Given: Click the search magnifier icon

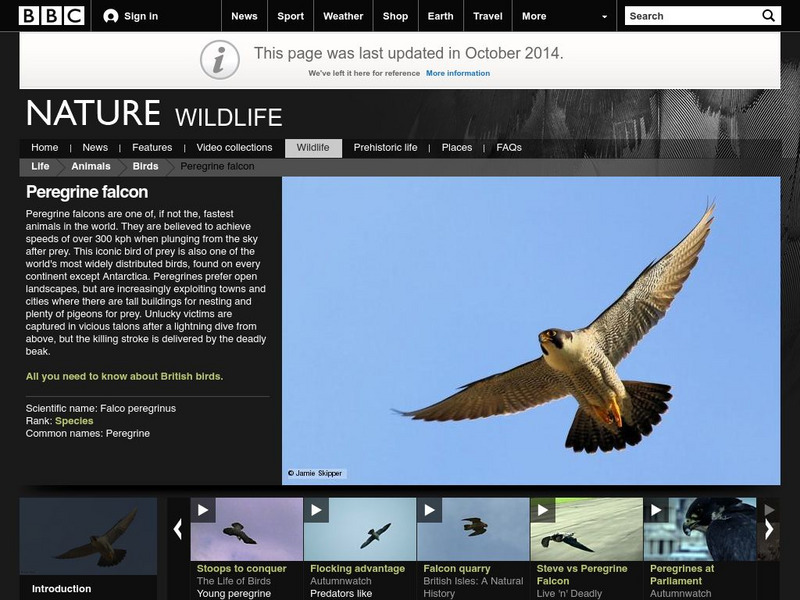Looking at the screenshot, I should 768,16.
